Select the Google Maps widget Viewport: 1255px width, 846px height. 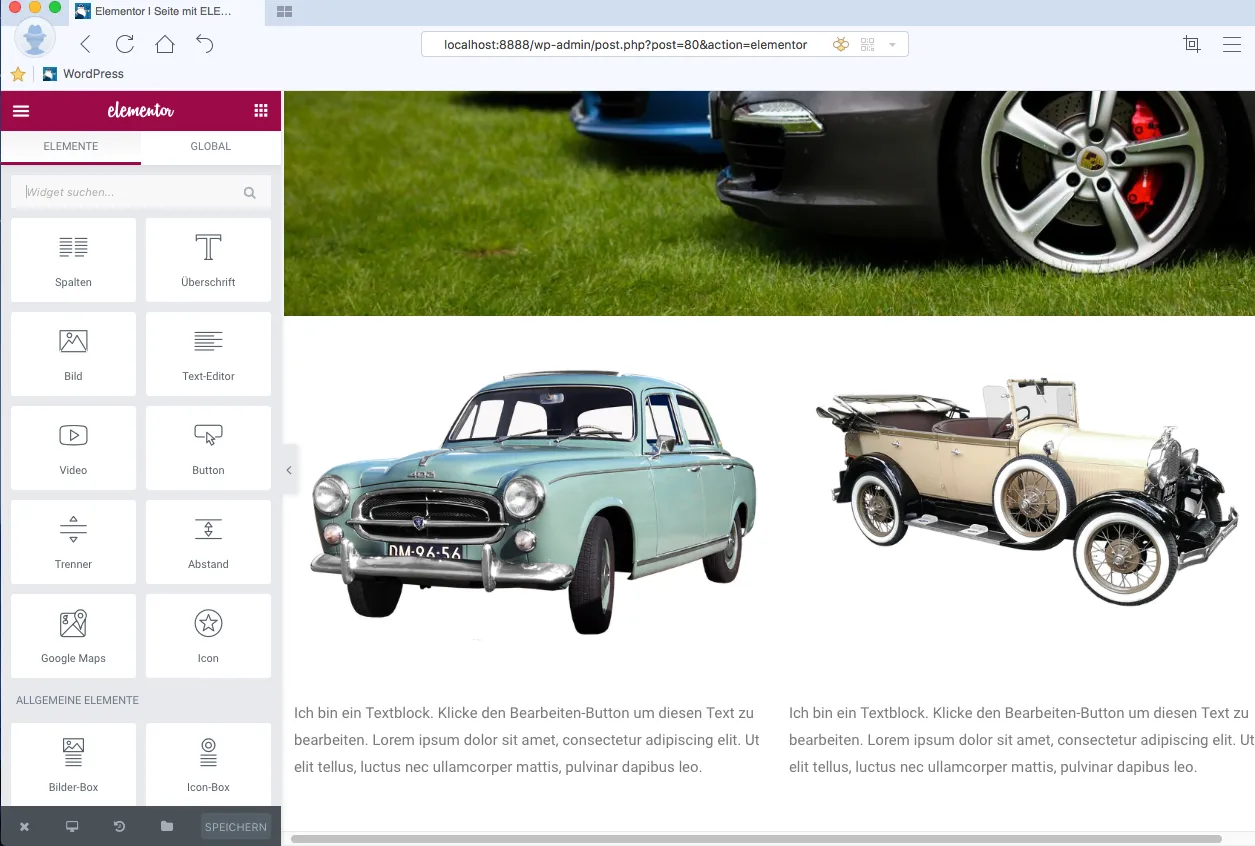(73, 636)
